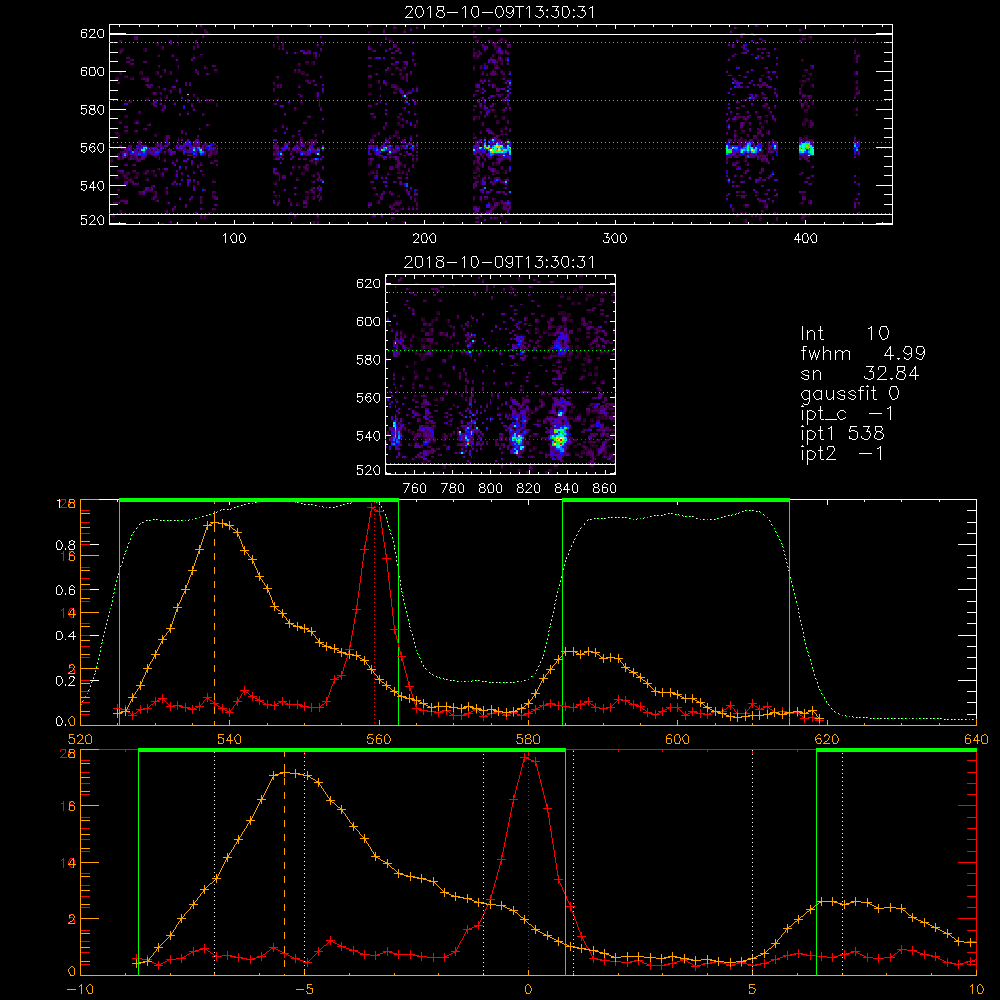This screenshot has width=1000, height=1000.
Task: Click y-axis label 0.8 on third plot
Action: coord(65,545)
